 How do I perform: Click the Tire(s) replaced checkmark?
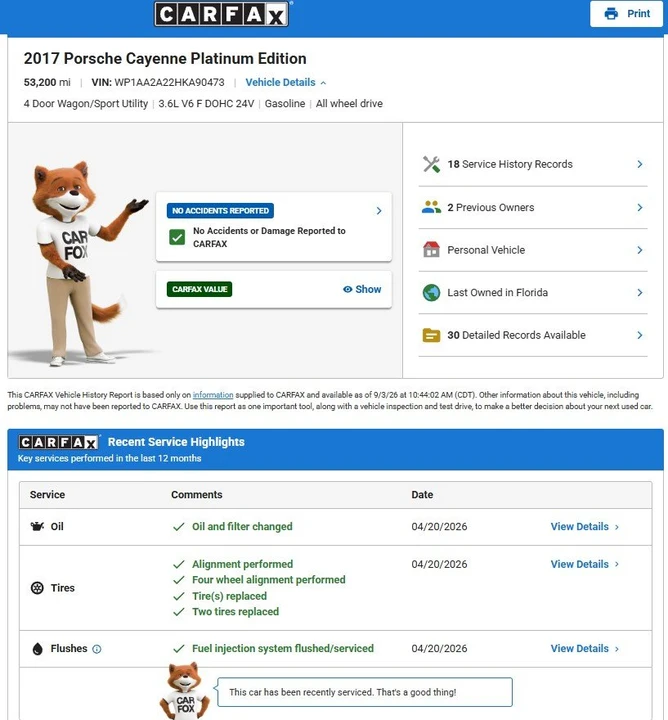coord(179,596)
